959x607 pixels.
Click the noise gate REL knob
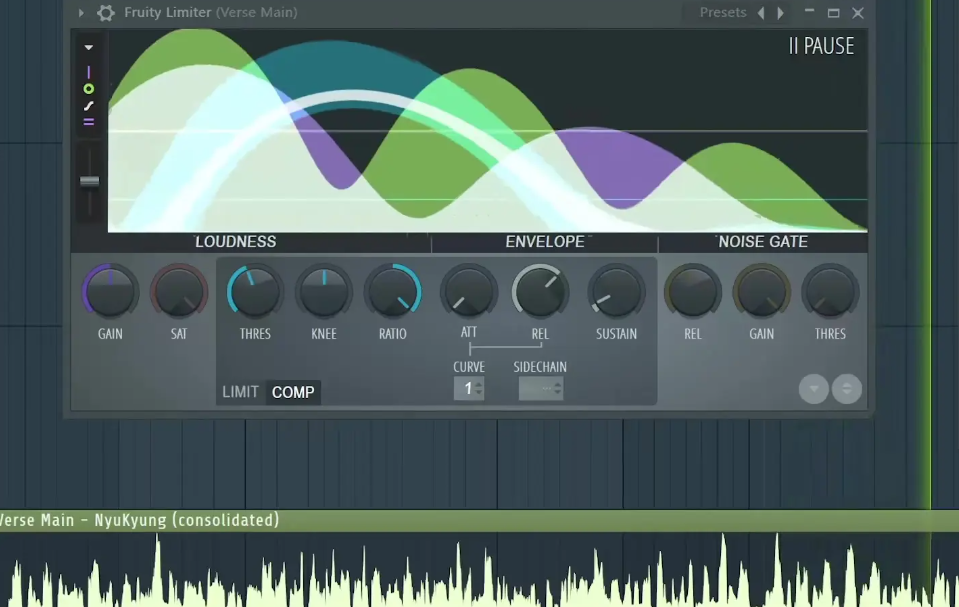[x=693, y=291]
